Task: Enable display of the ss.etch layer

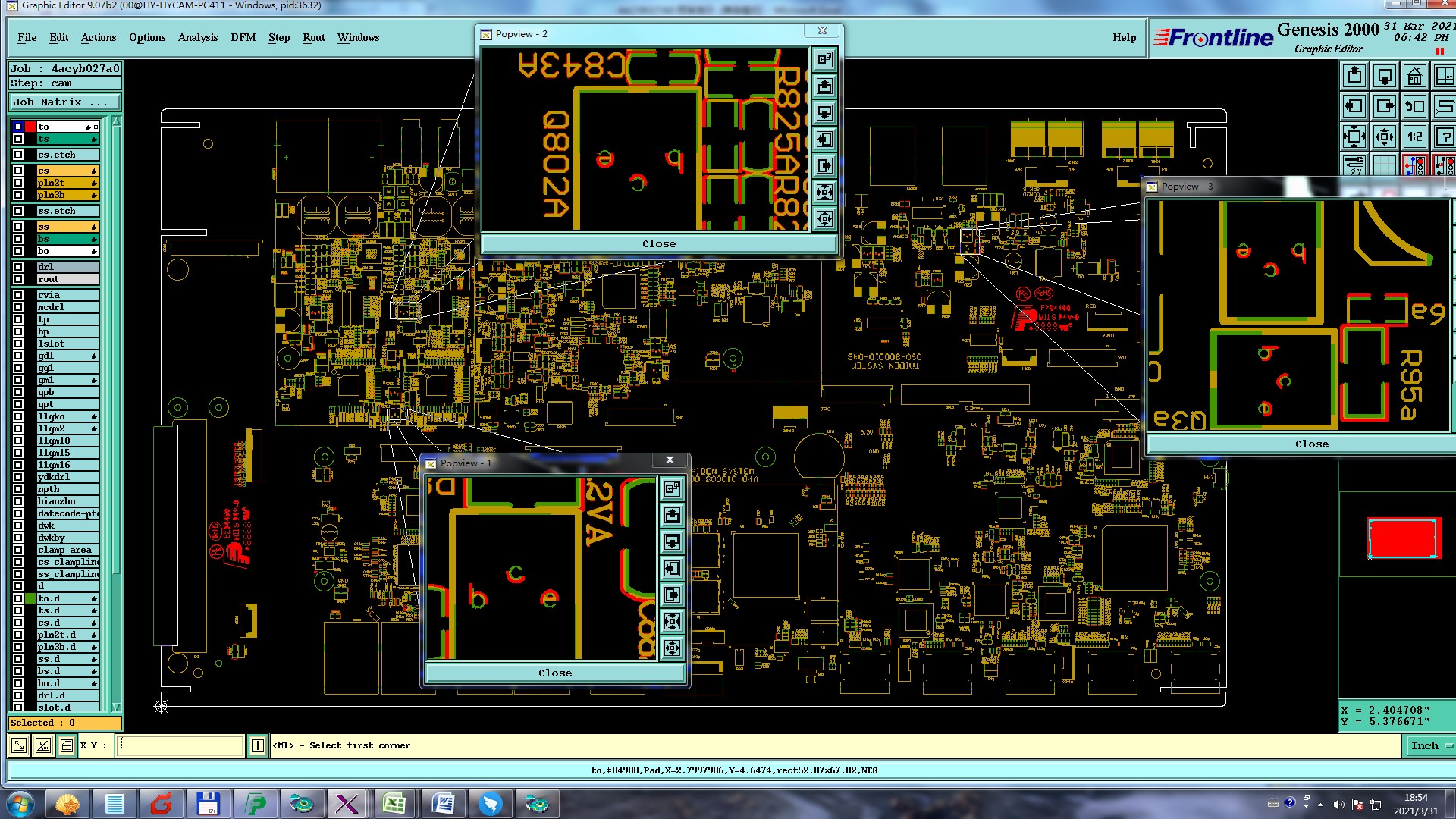Action: tap(18, 211)
